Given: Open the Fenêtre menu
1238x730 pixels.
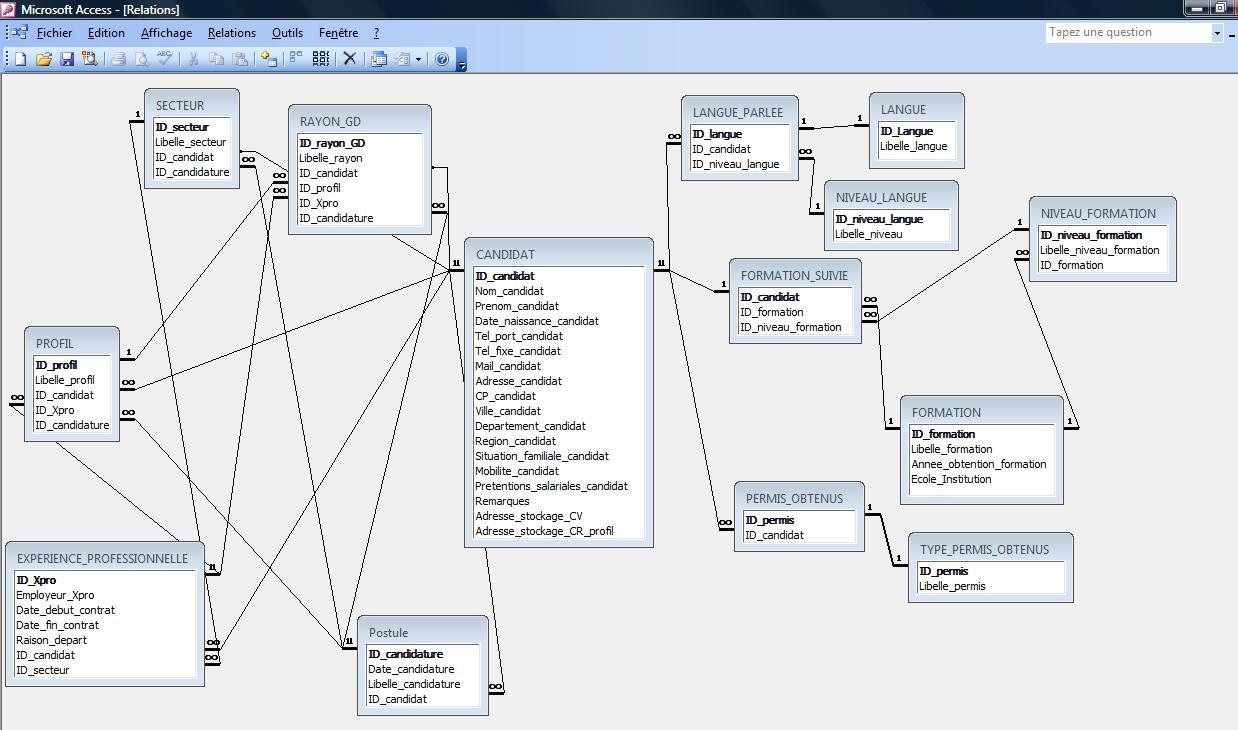Looking at the screenshot, I should 338,33.
